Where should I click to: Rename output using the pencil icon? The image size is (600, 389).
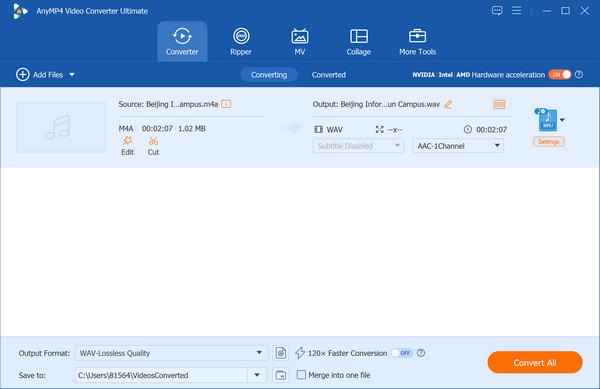[448, 104]
